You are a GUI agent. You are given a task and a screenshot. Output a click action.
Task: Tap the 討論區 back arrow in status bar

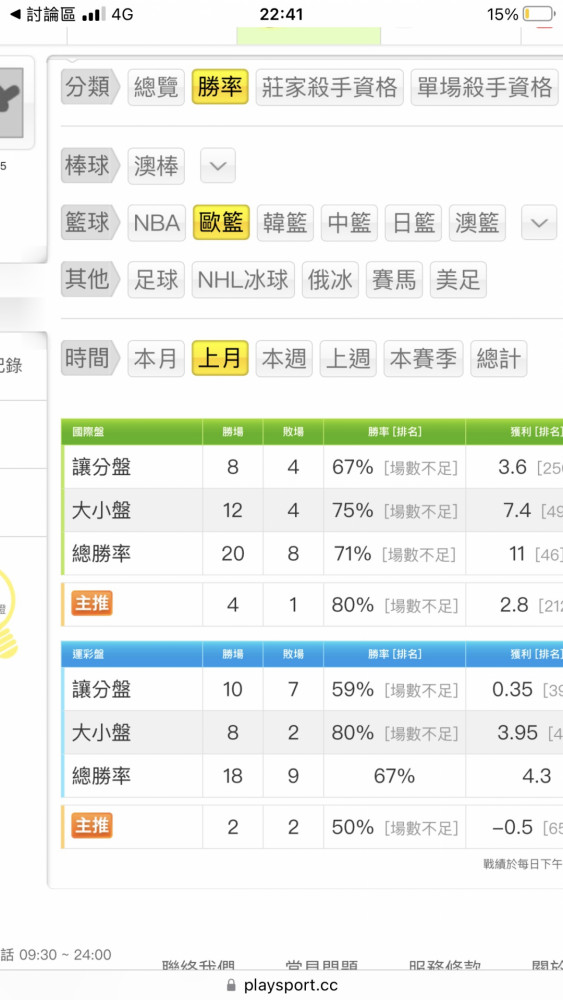pyautogui.click(x=15, y=14)
